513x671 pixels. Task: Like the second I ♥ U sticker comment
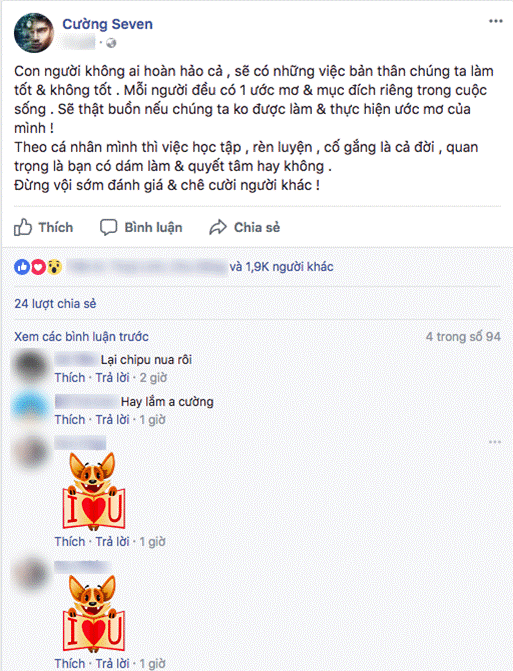(70, 663)
